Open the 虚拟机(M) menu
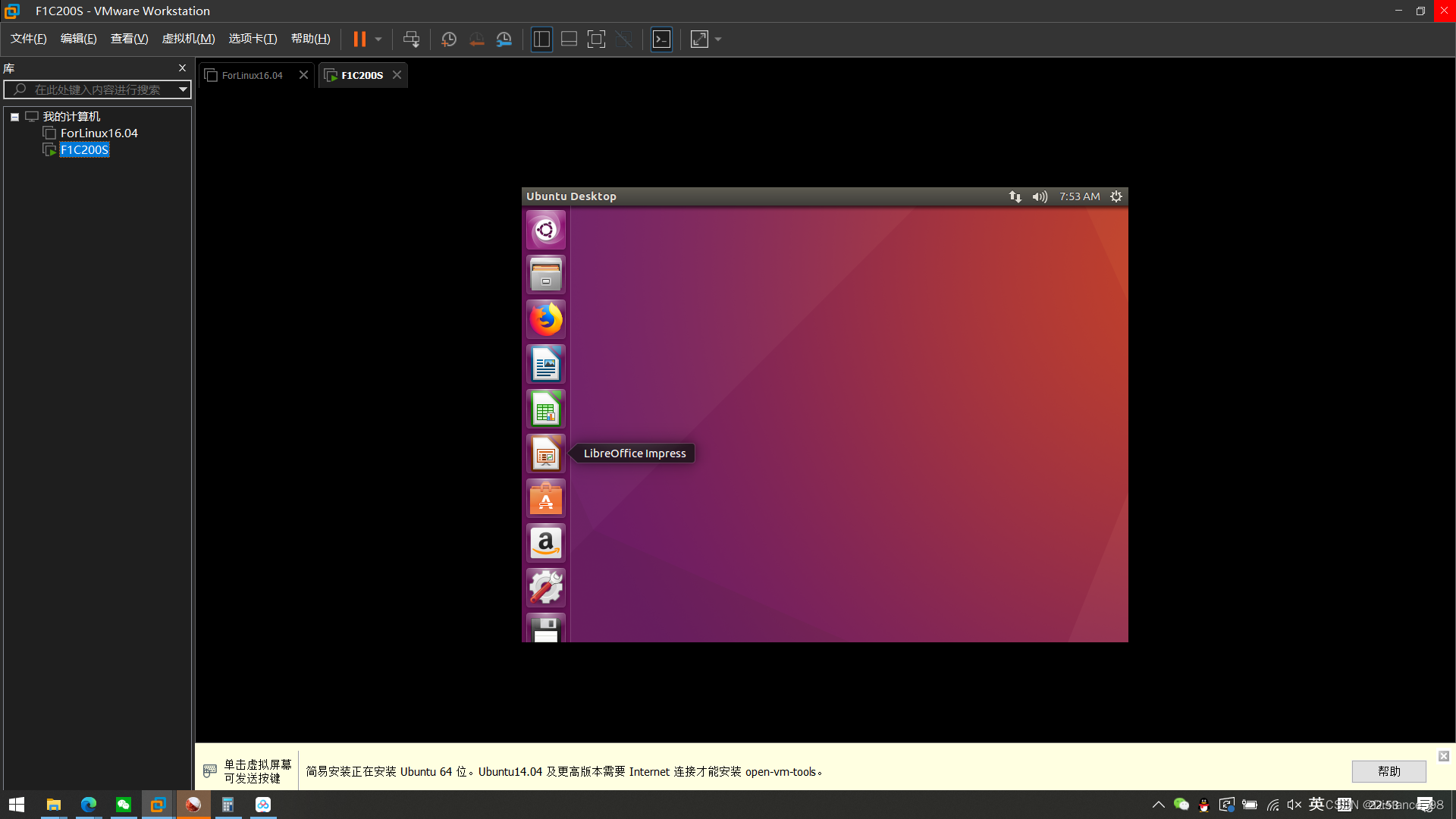Image resolution: width=1456 pixels, height=819 pixels. 188,39
